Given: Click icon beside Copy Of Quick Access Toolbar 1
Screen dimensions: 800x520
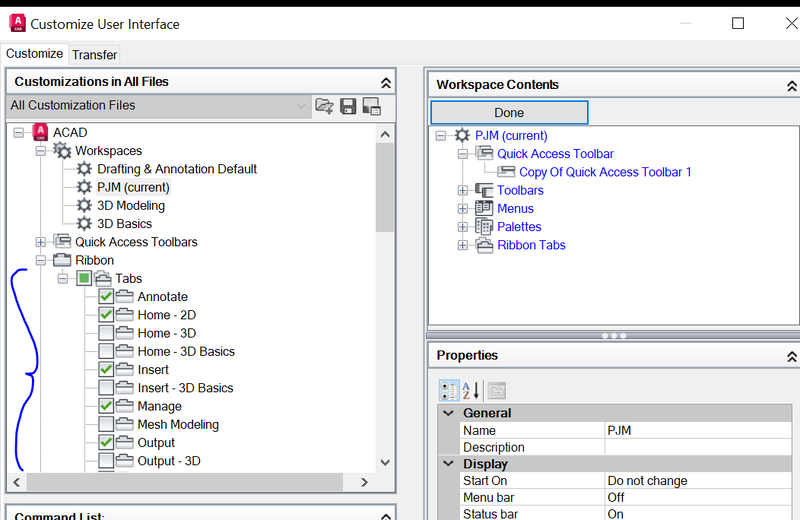Looking at the screenshot, I should pyautogui.click(x=506, y=171).
